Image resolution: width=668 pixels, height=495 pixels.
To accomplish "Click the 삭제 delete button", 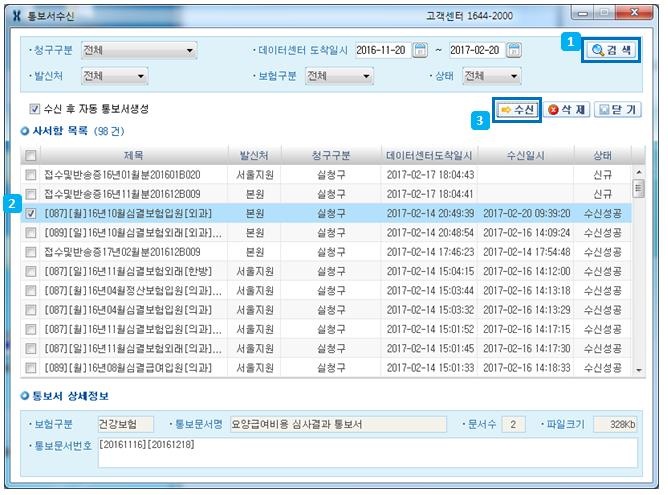I will point(565,109).
